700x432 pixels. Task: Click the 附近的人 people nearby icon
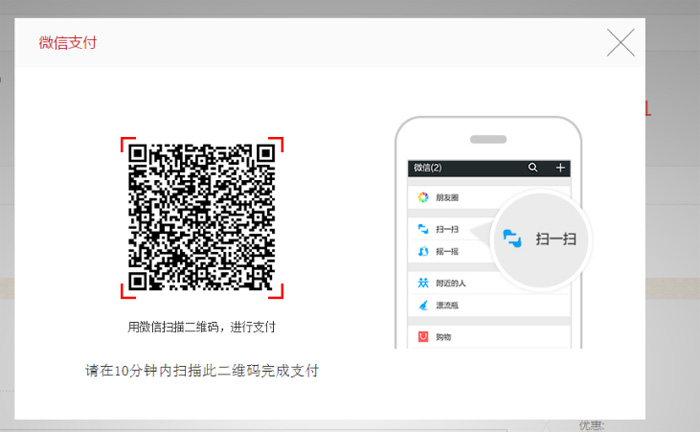click(423, 283)
